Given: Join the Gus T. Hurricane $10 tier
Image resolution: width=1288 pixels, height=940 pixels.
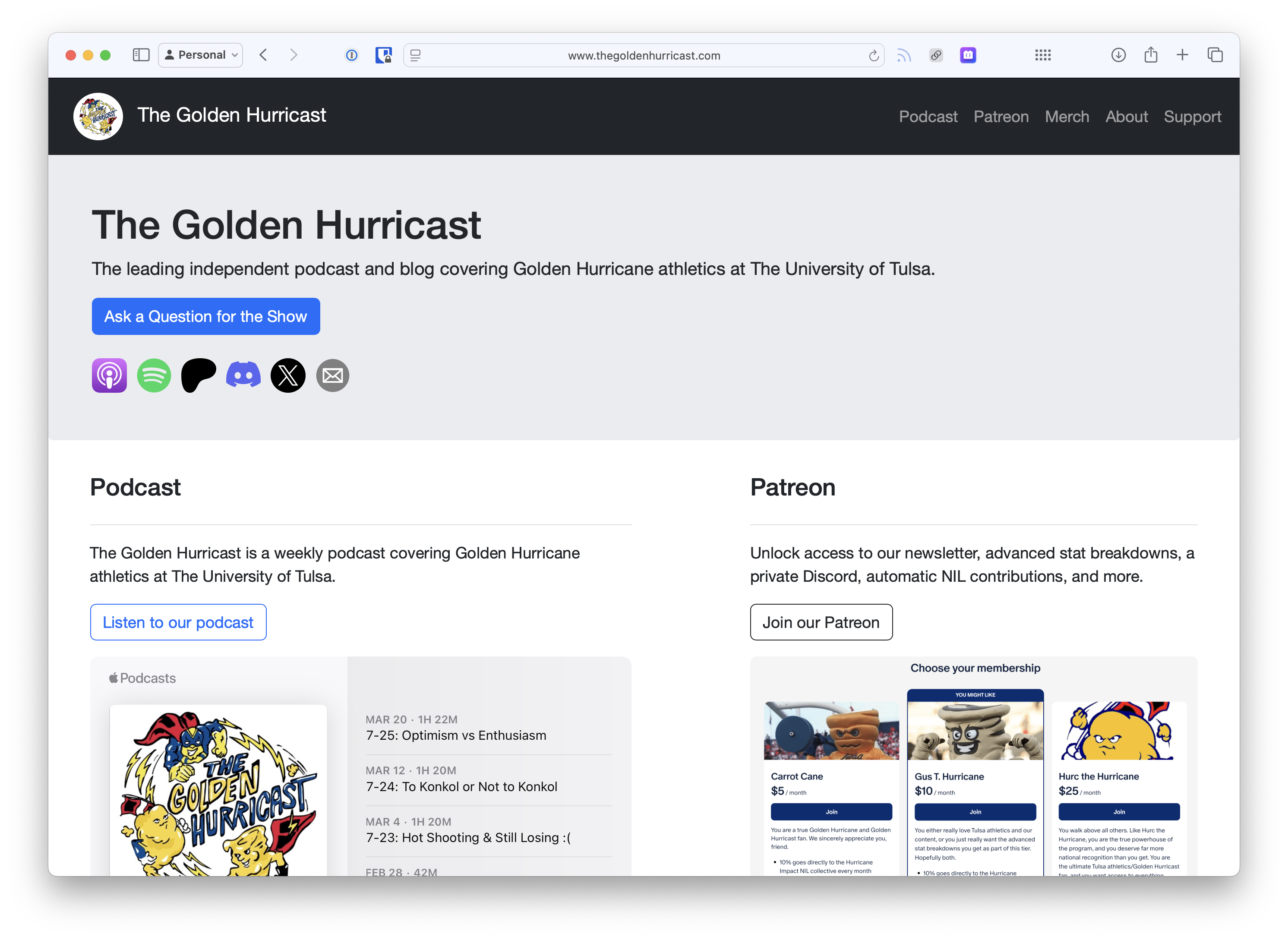Looking at the screenshot, I should (975, 812).
